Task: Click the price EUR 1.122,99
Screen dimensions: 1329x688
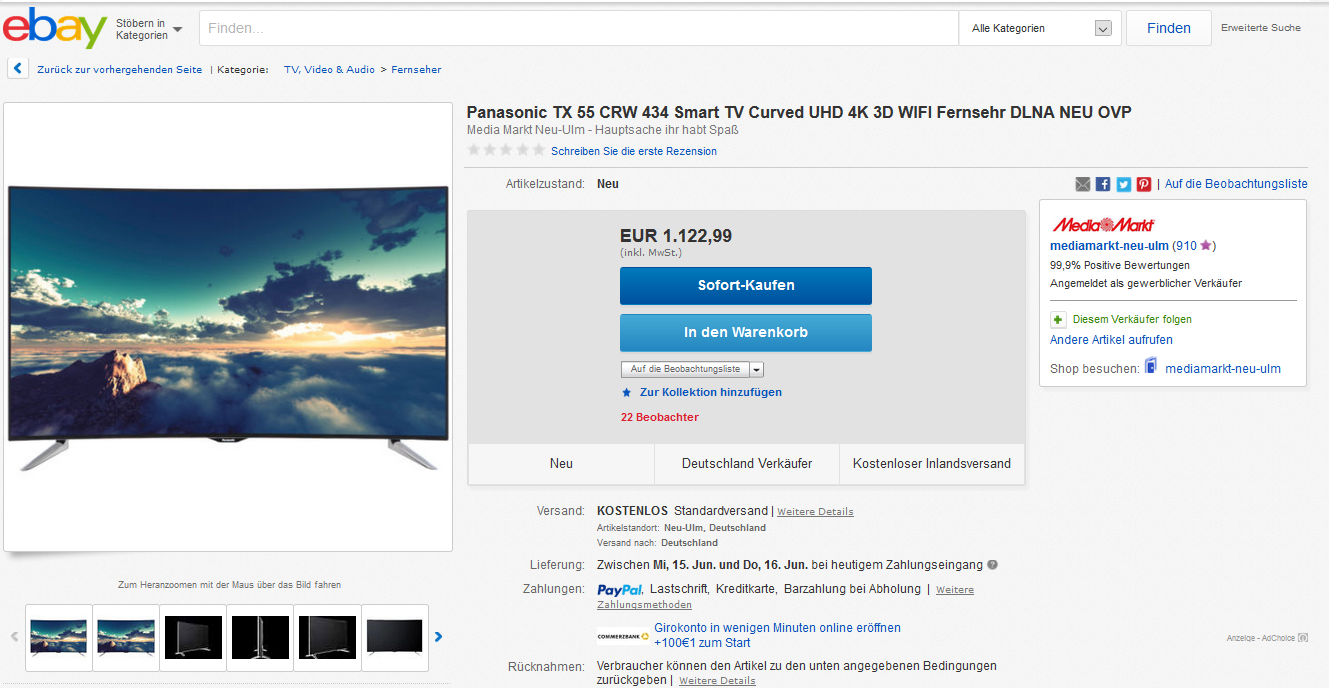Action: pyautogui.click(x=676, y=236)
